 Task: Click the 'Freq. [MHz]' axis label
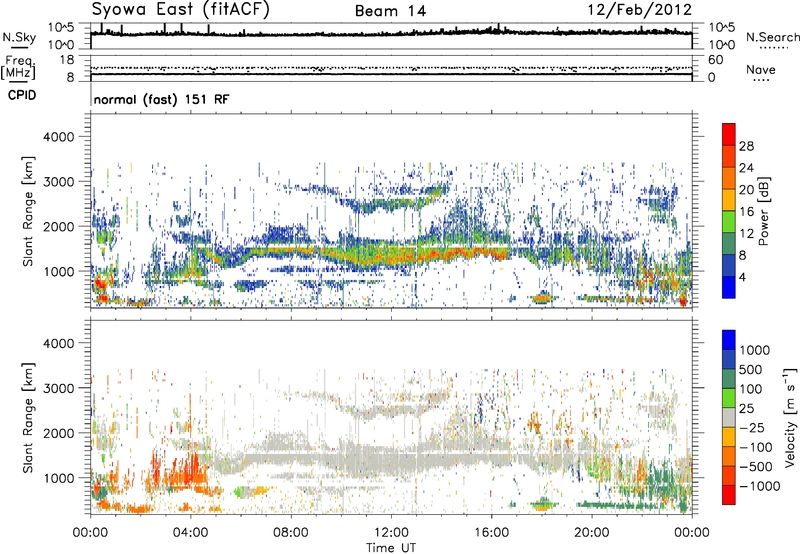(x=19, y=67)
